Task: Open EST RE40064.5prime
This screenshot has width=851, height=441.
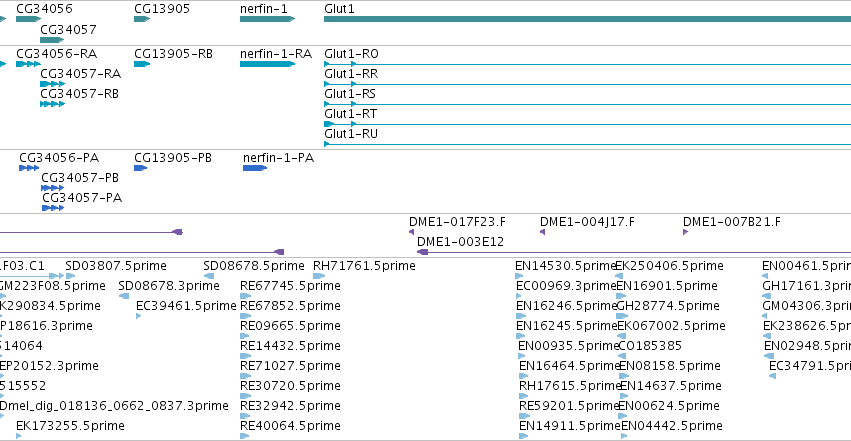Action: point(290,426)
